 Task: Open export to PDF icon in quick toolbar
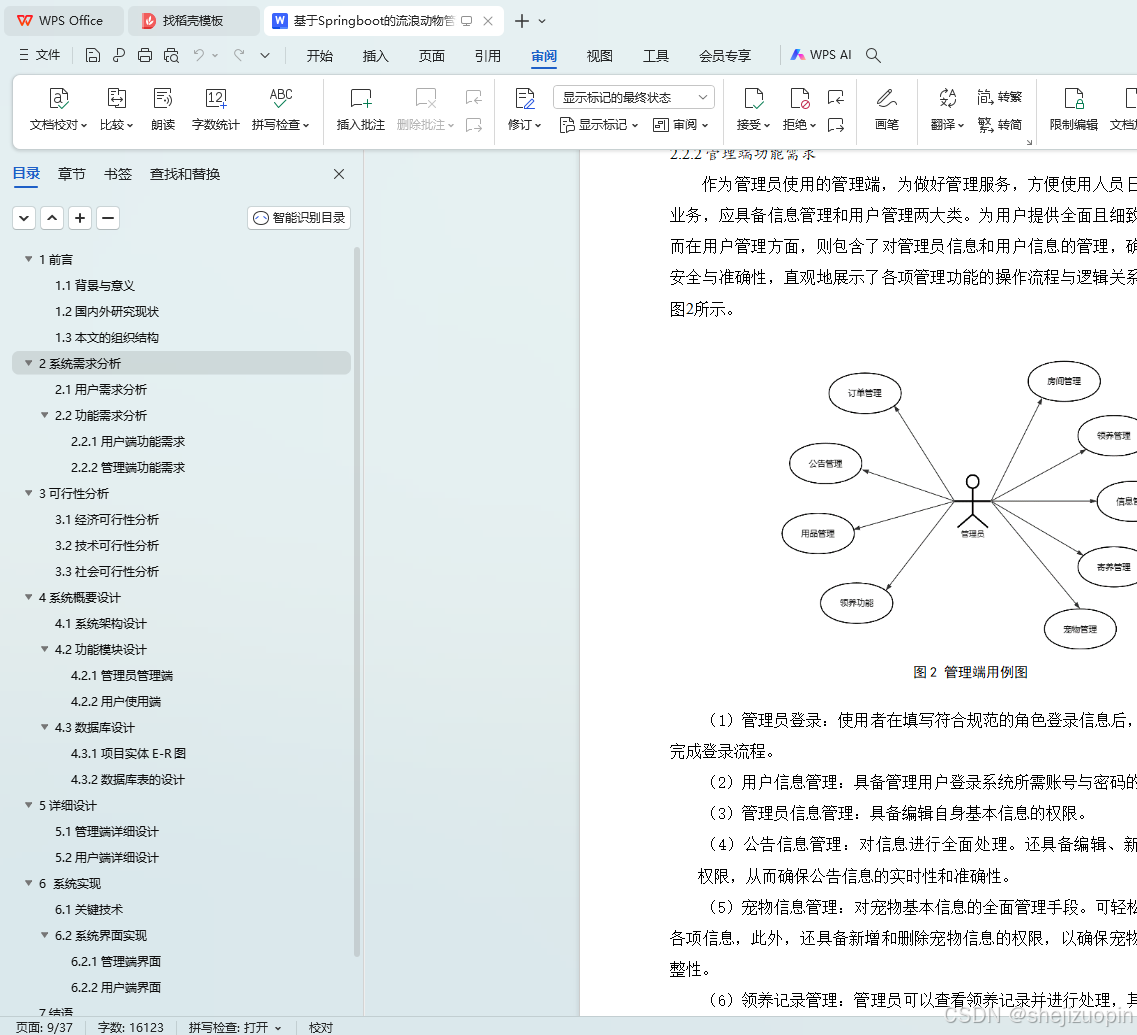point(119,55)
